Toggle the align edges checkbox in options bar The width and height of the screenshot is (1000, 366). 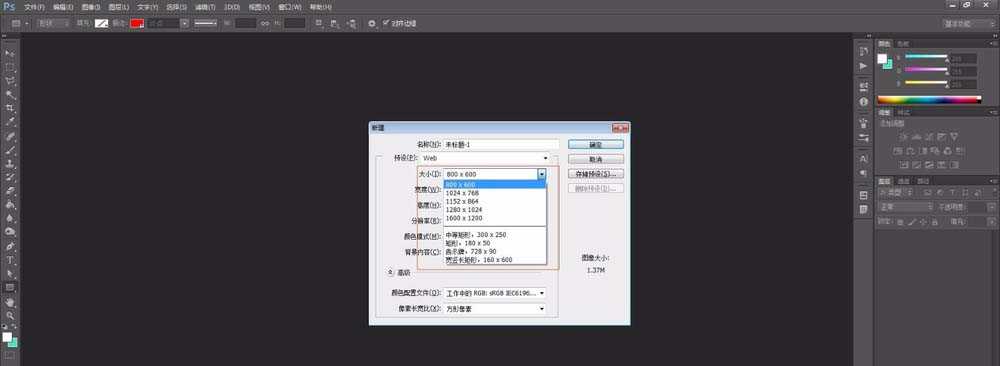pos(386,23)
